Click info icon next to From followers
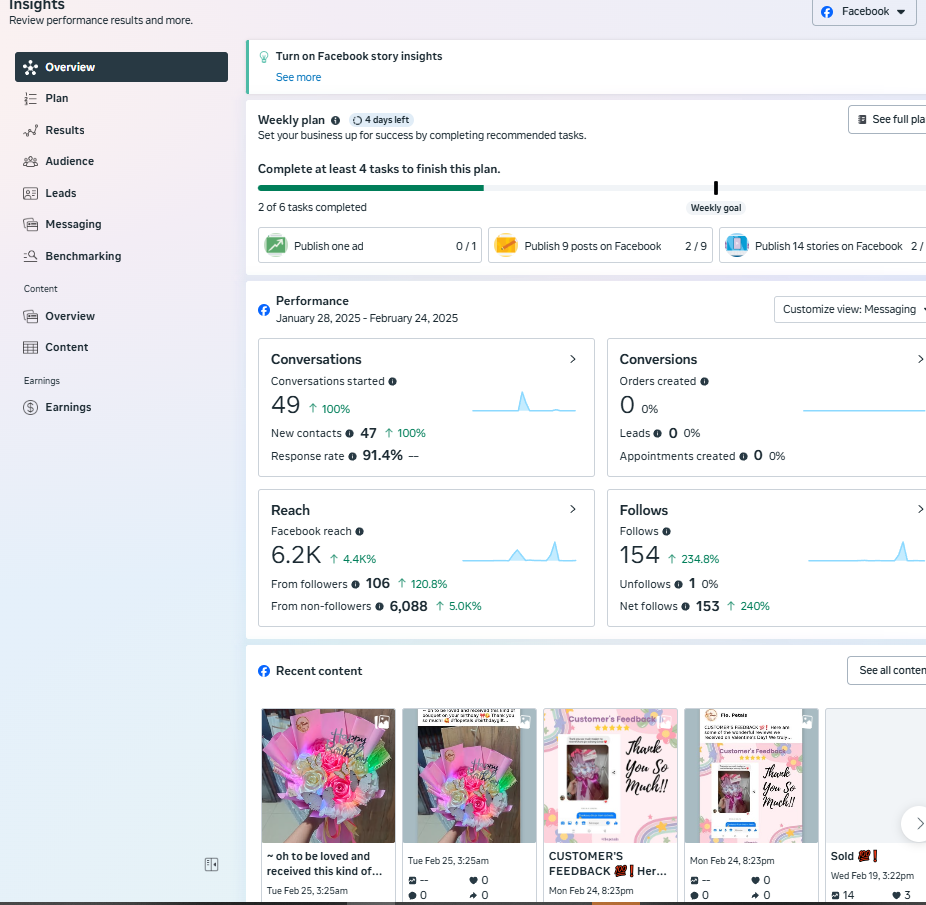This screenshot has width=926, height=905. point(356,584)
